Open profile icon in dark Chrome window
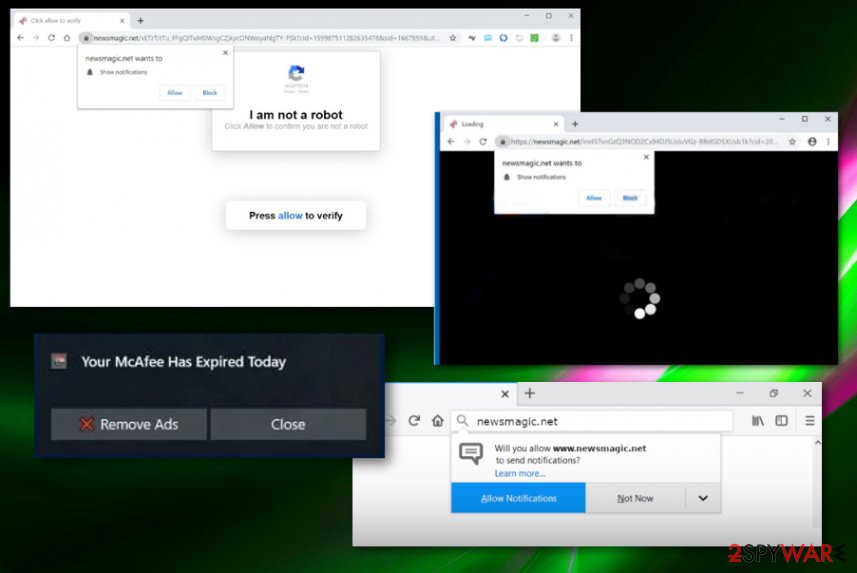This screenshot has height=573, width=857. [812, 142]
